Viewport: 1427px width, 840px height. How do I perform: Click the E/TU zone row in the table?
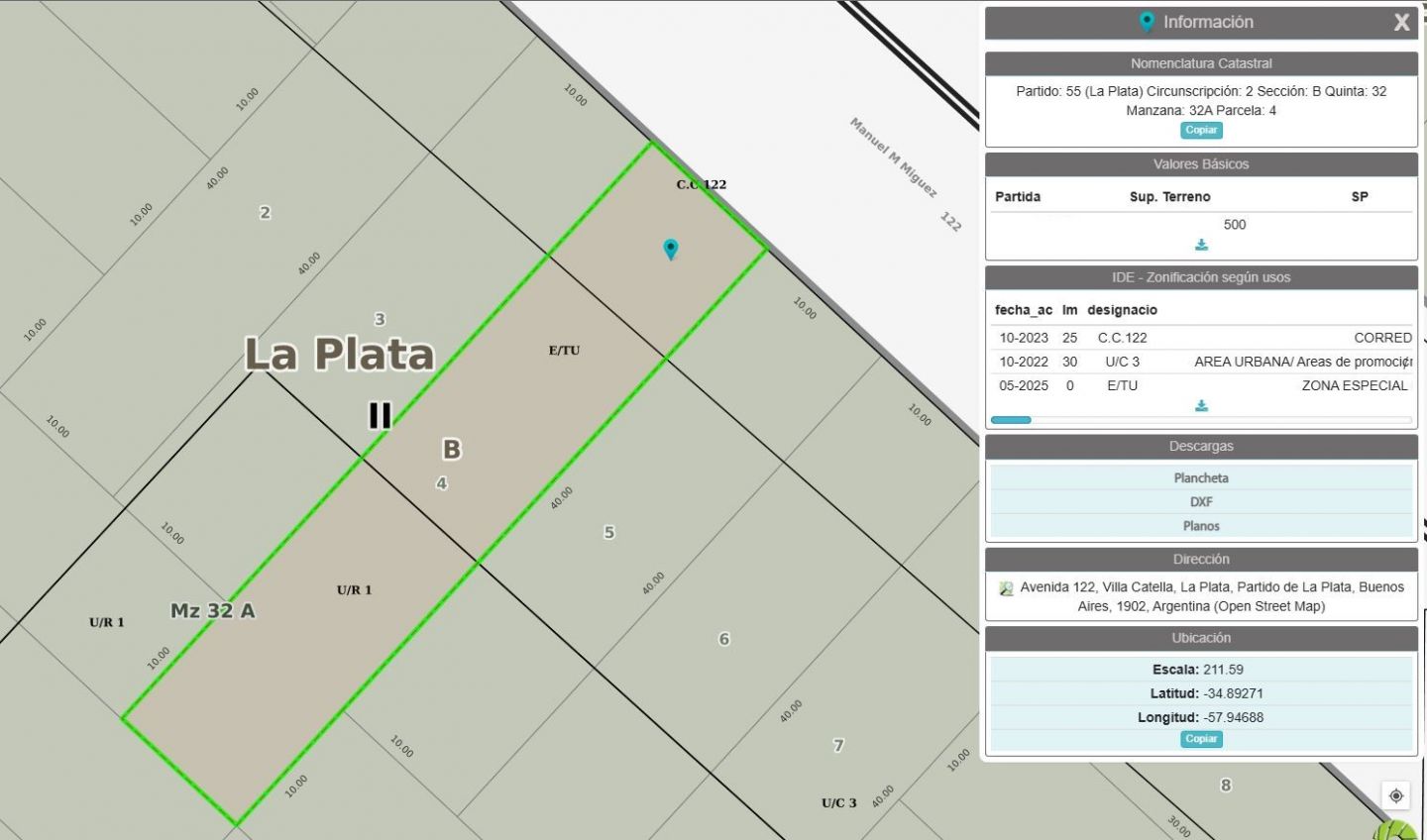(1201, 385)
